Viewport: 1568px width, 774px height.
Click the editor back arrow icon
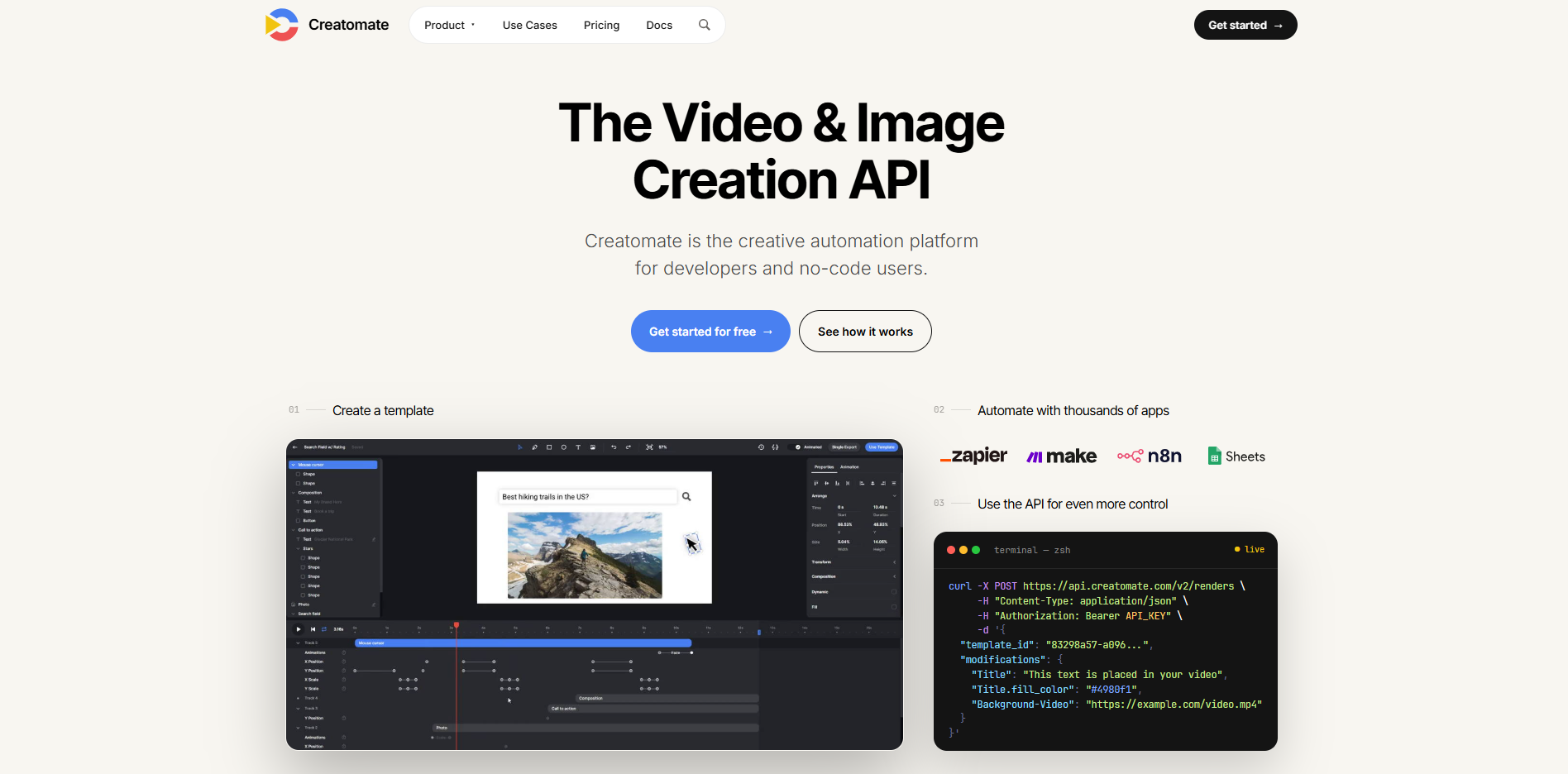coord(295,447)
